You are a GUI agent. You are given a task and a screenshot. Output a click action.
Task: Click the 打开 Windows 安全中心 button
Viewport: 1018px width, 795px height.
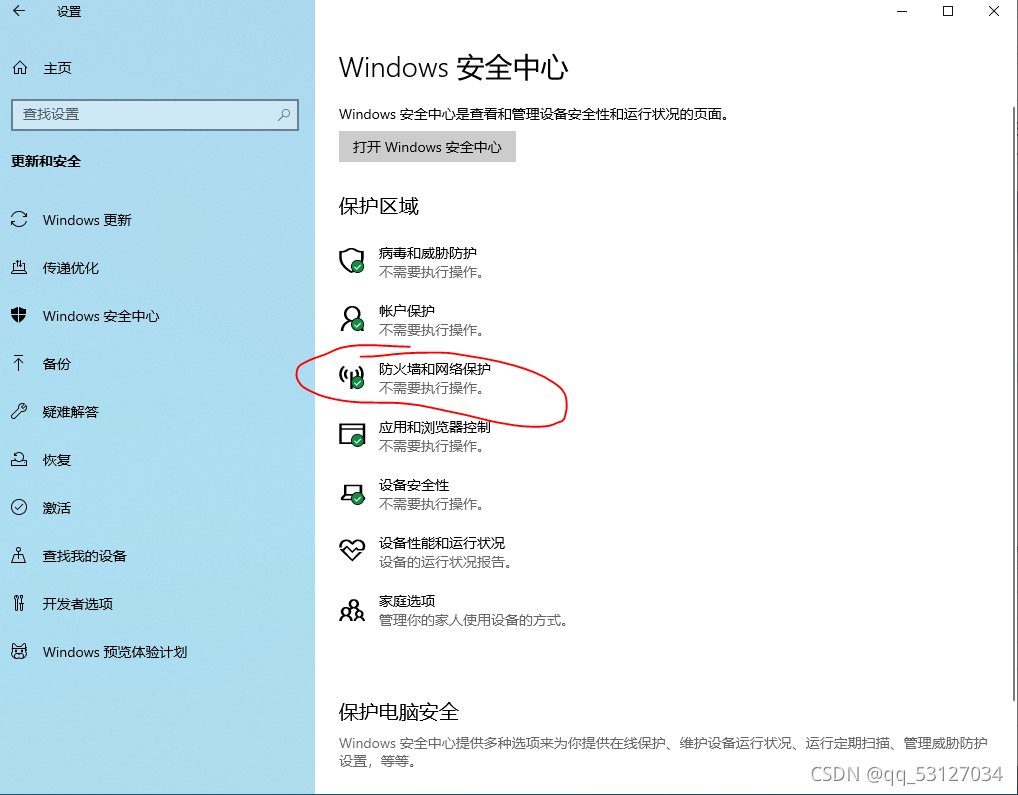(x=427, y=147)
